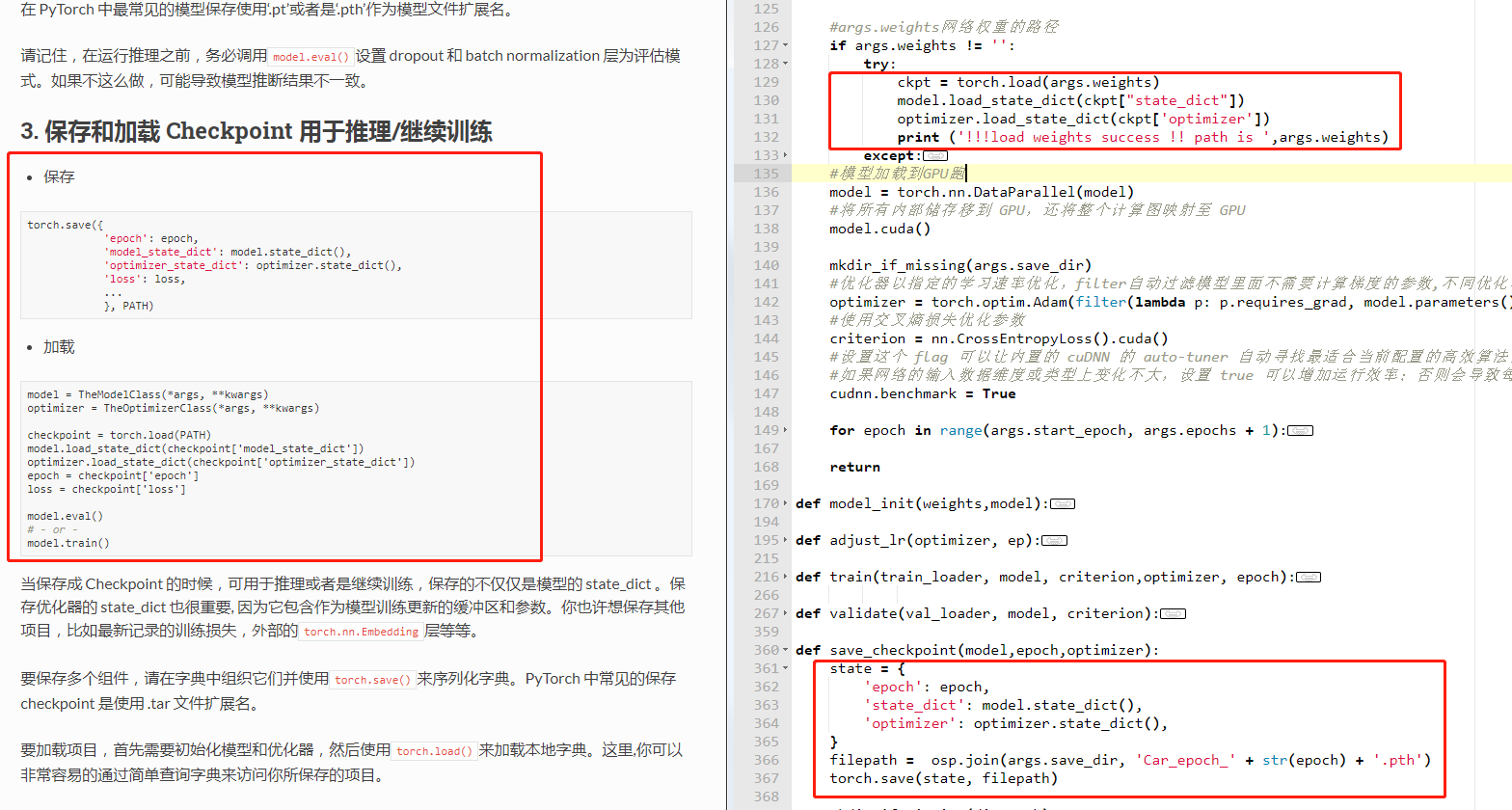
Task: Click folded code marker after 'def adjust_lr(optimizer, ep):'
Action: 1055,540
